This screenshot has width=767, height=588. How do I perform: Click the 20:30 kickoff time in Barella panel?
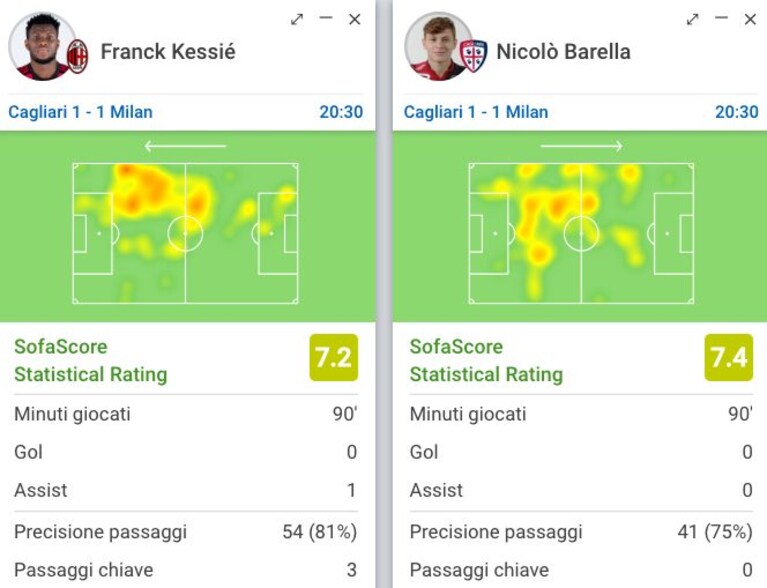[x=737, y=112]
